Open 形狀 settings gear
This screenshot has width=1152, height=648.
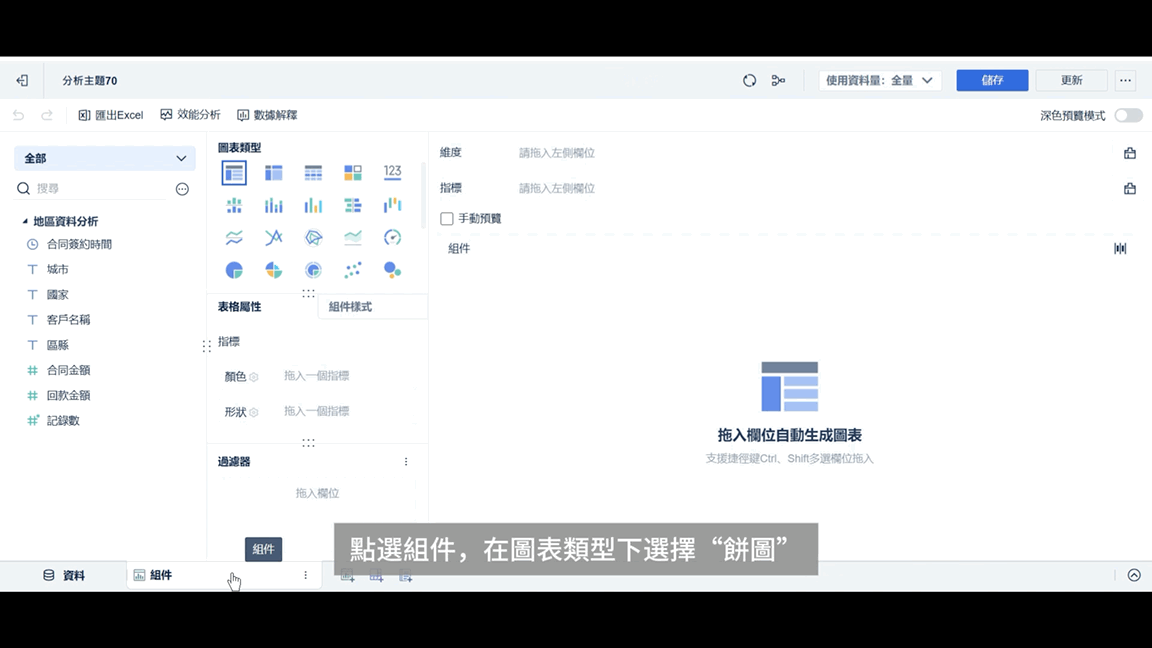click(253, 412)
